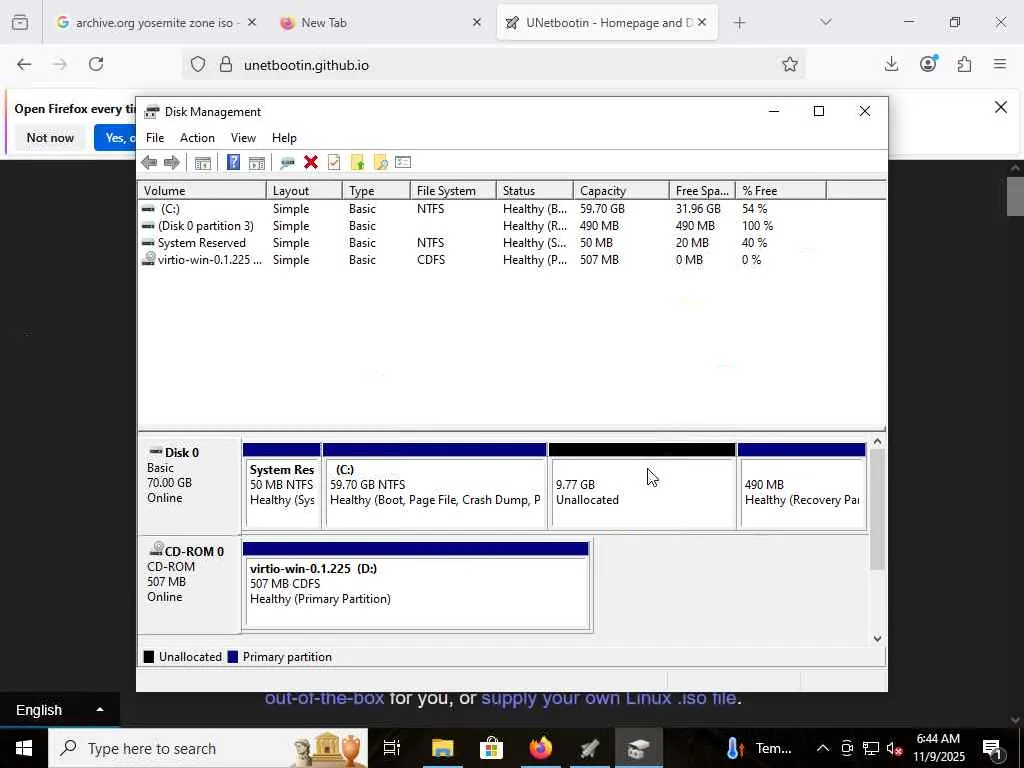
Task: Click the padlock site security icon
Action: coord(225,65)
